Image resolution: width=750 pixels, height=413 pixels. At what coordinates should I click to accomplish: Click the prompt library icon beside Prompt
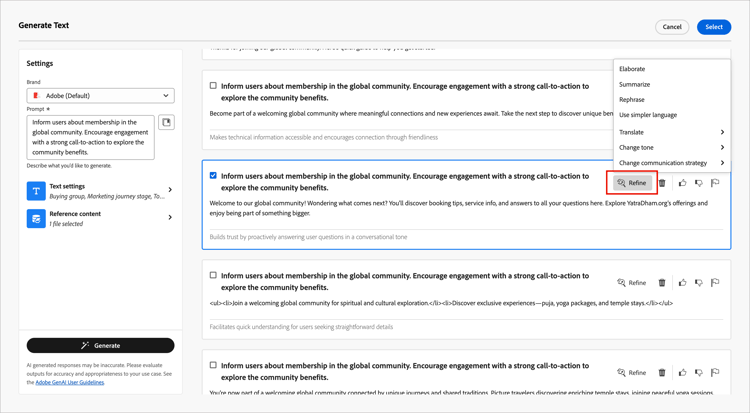click(166, 123)
